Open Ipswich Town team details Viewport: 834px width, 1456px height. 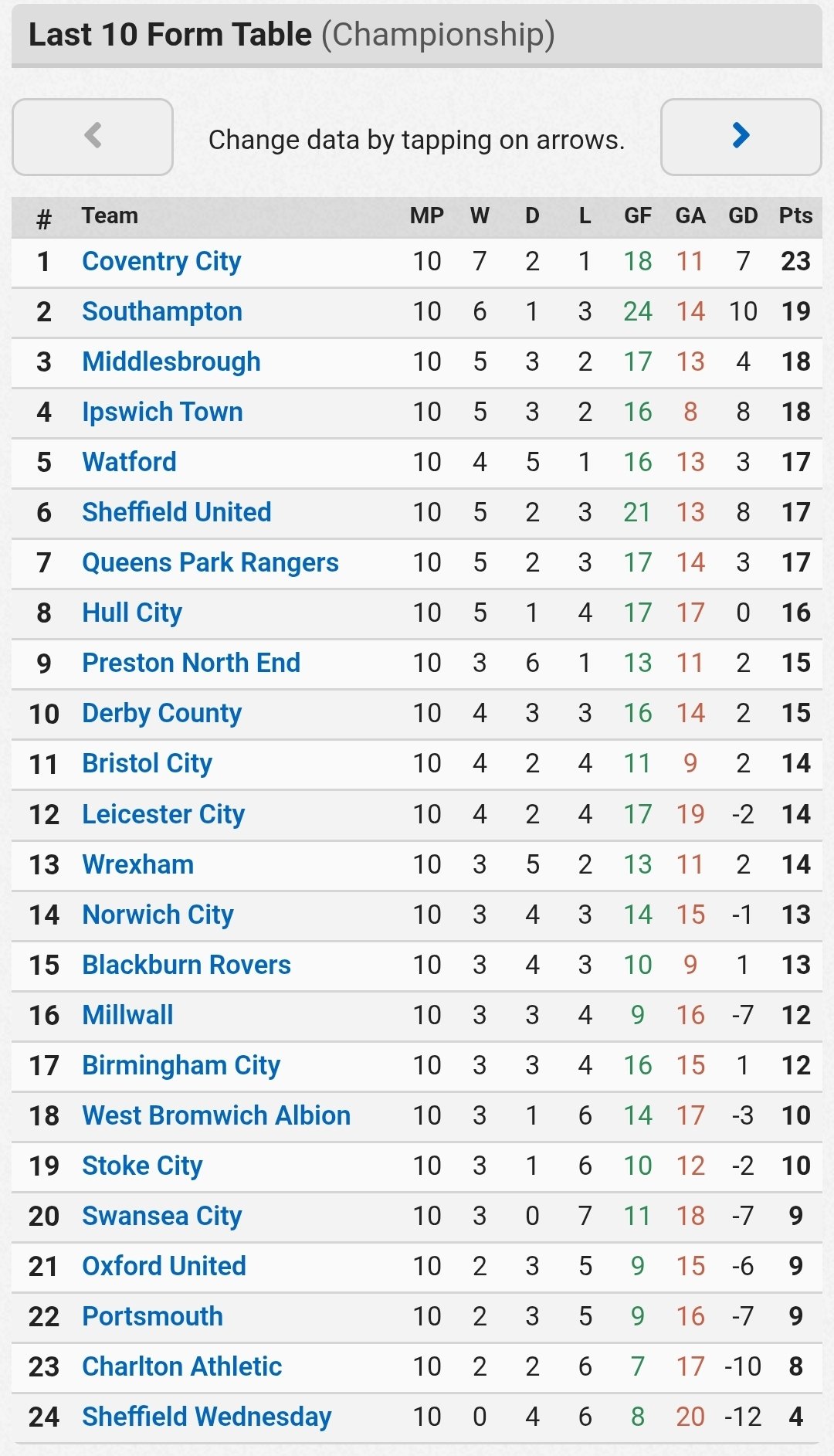(162, 412)
